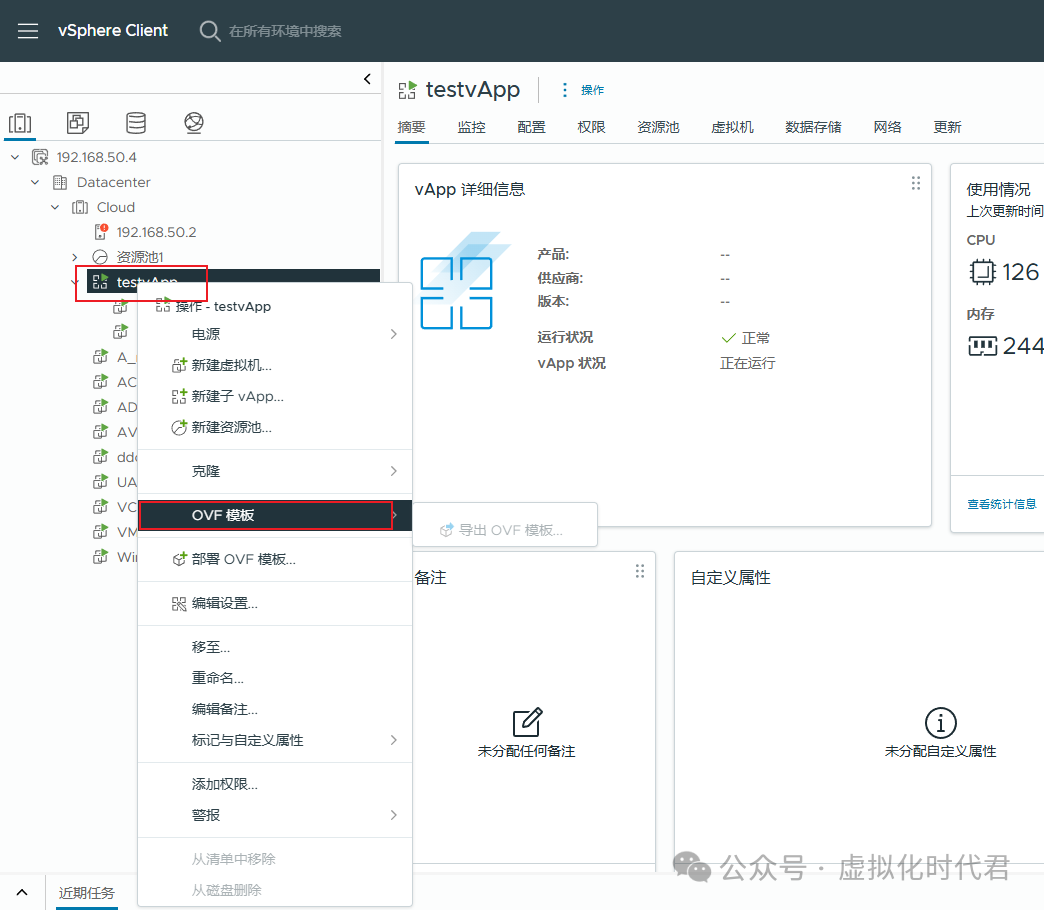Image resolution: width=1044 pixels, height=910 pixels.
Task: Collapse the 192.168.50.4 vCenter node
Action: pos(15,157)
